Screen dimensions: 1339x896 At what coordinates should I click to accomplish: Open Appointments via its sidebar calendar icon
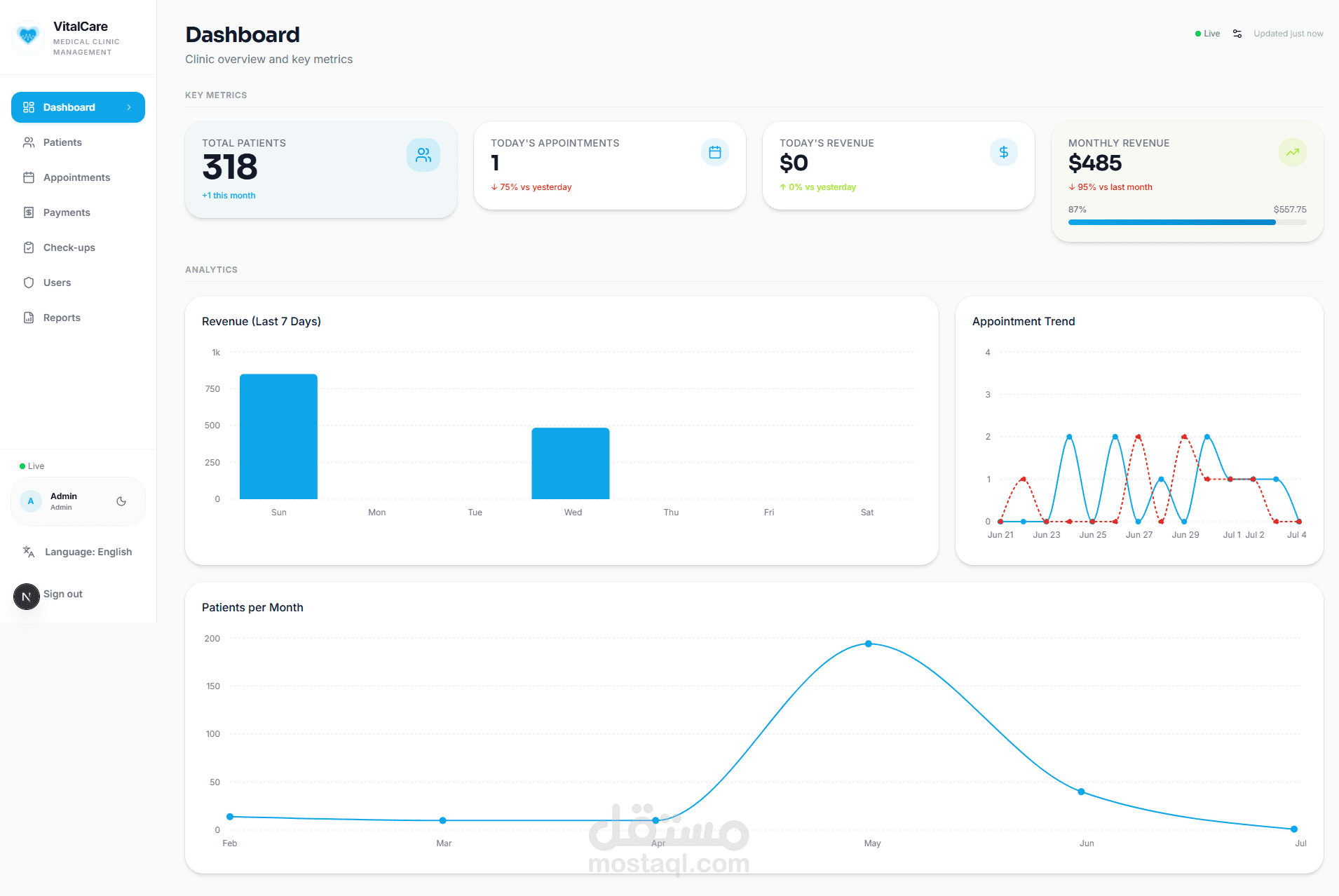coord(29,177)
